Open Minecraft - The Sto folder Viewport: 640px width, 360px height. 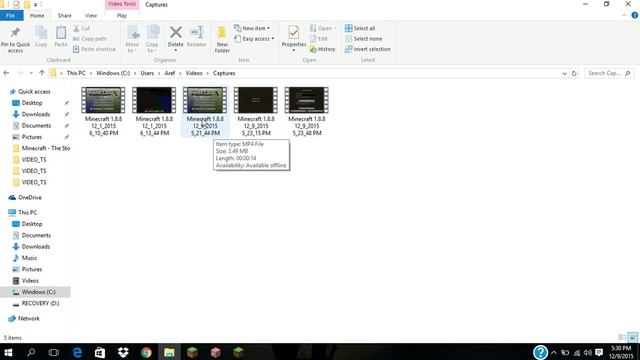tap(45, 148)
